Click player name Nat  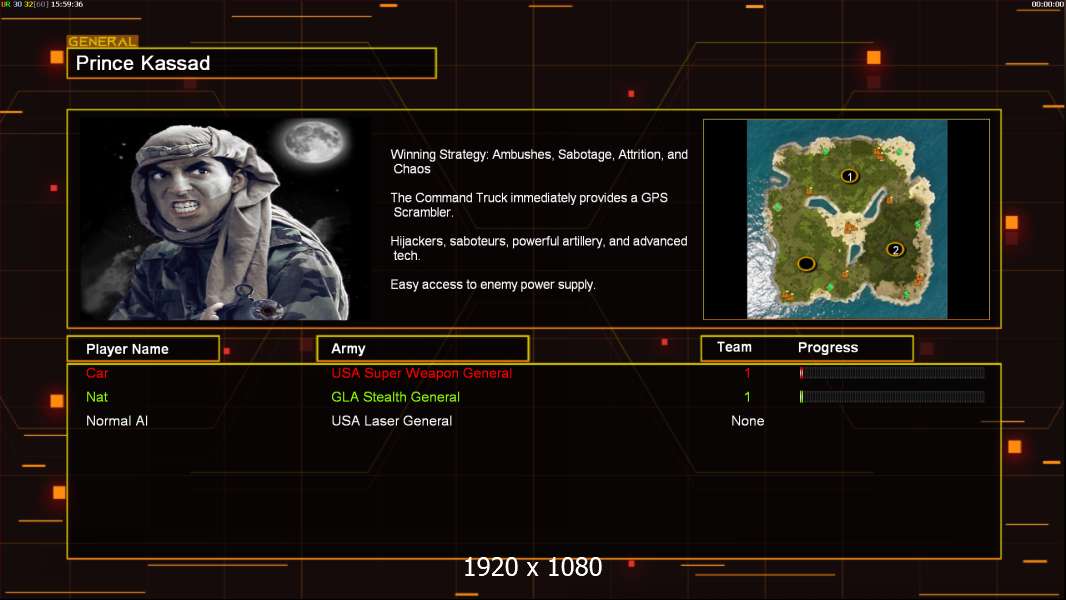click(97, 397)
